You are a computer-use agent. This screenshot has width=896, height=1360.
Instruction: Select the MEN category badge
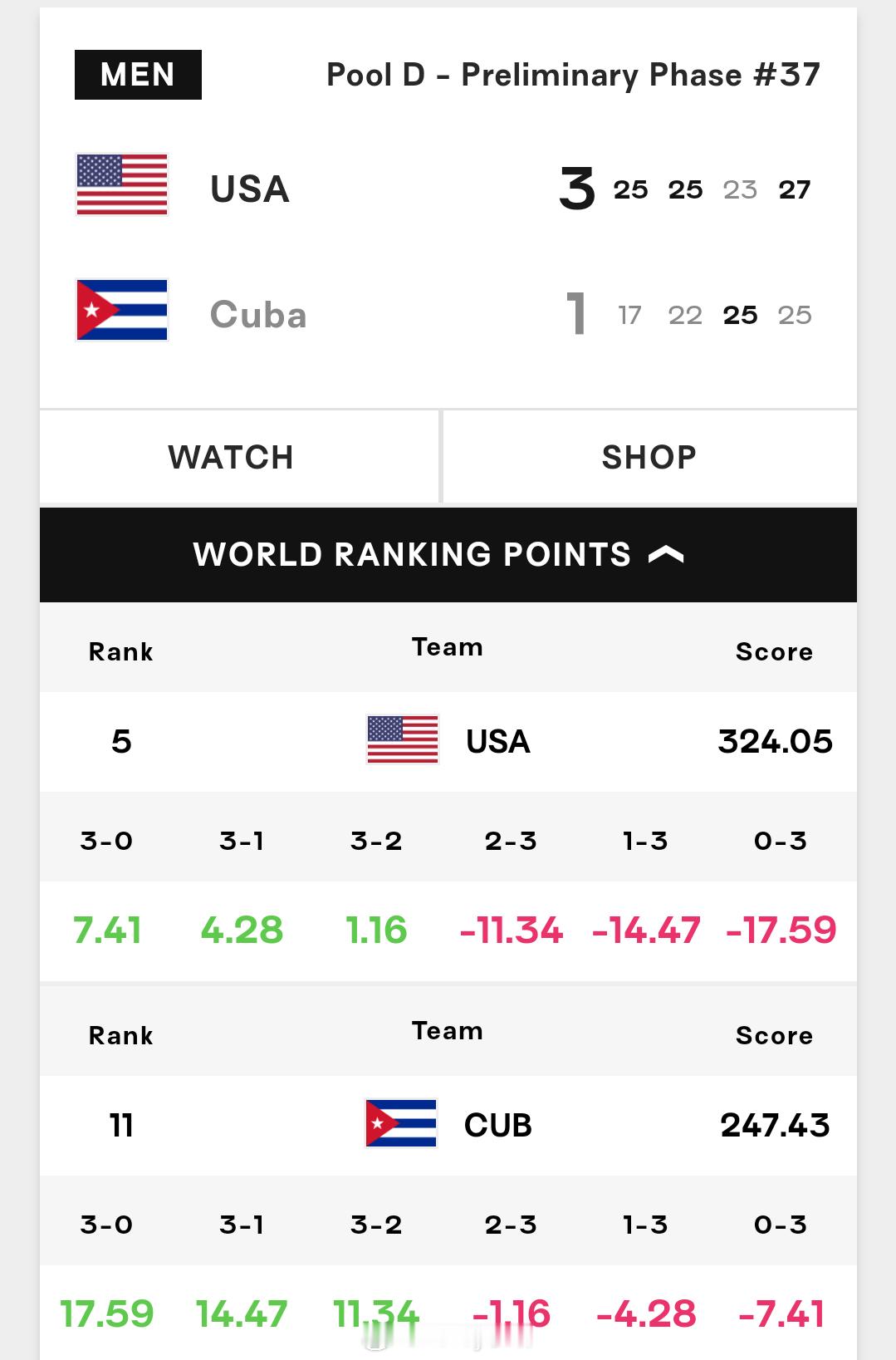tap(138, 75)
